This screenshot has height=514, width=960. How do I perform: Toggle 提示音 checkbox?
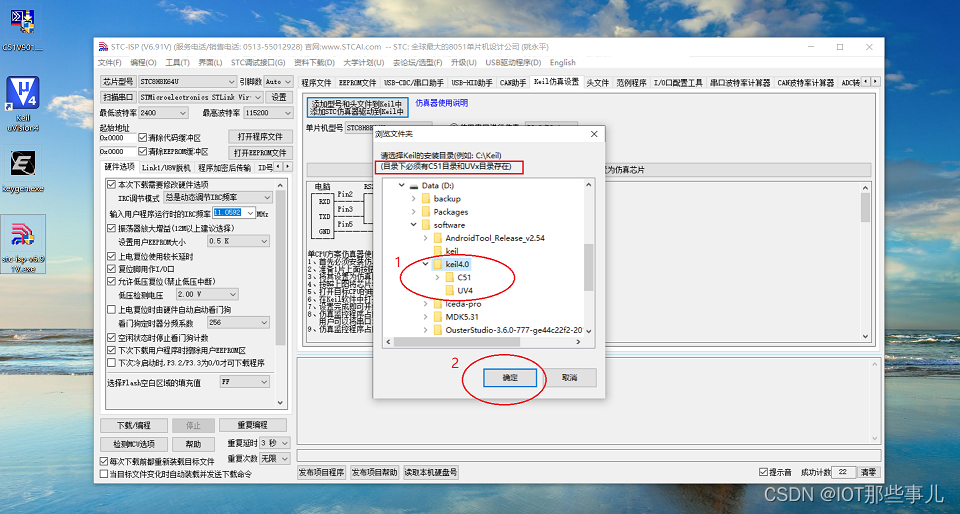[763, 472]
